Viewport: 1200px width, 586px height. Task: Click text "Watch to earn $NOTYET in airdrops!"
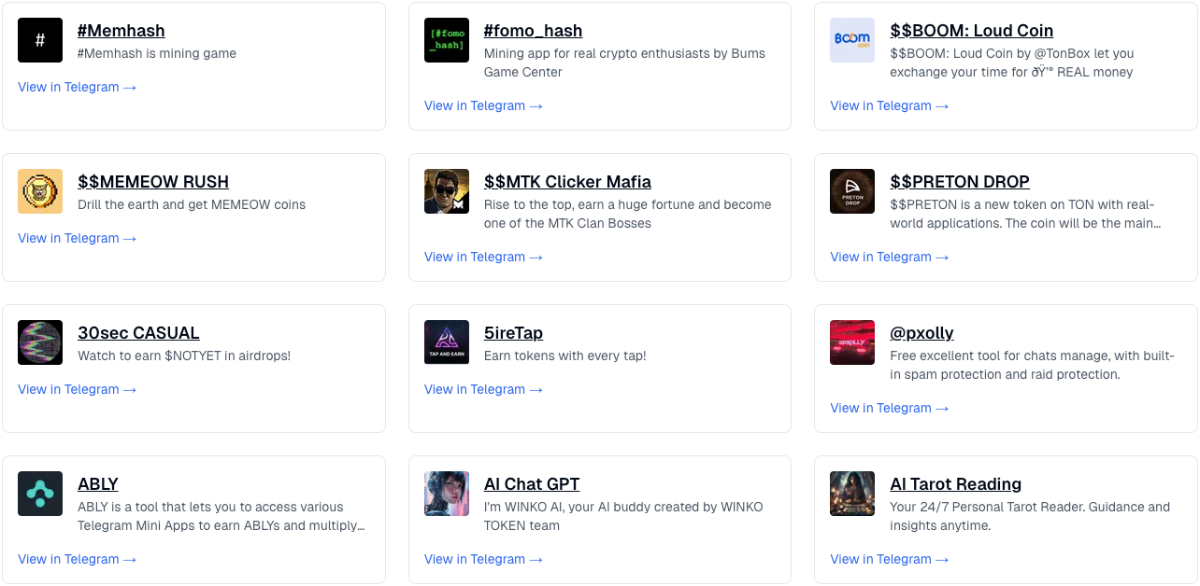(x=184, y=356)
